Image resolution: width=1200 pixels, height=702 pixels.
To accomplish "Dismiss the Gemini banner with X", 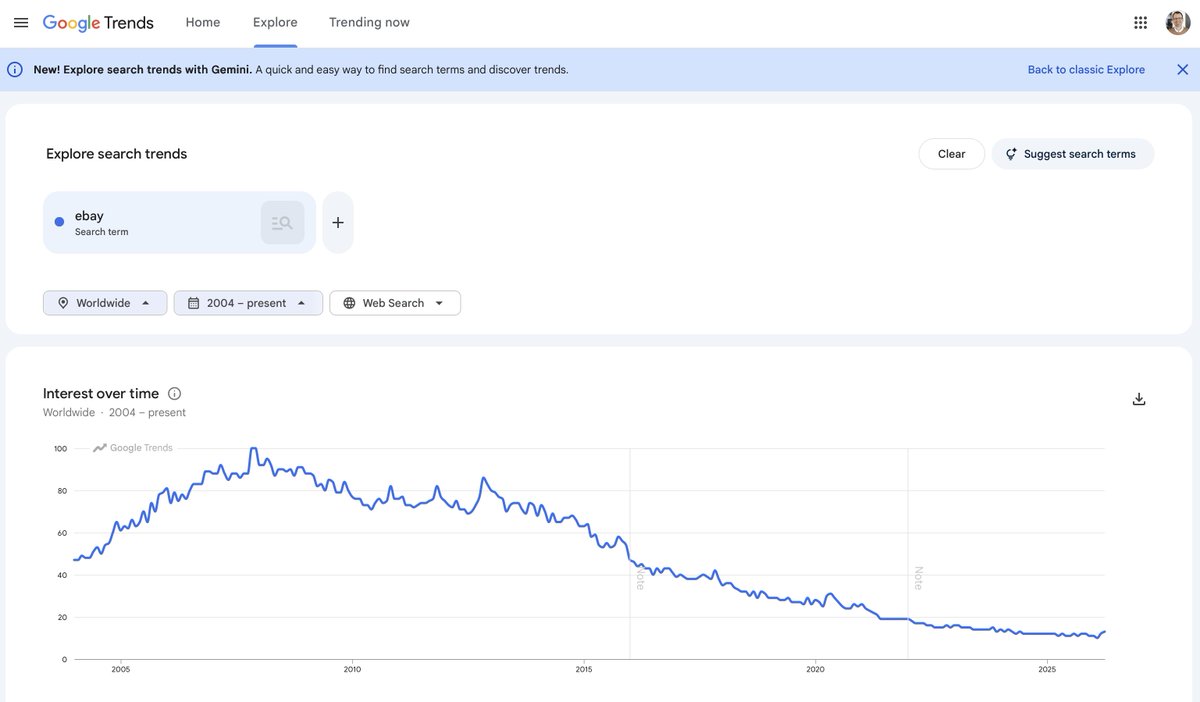I will pyautogui.click(x=1182, y=70).
